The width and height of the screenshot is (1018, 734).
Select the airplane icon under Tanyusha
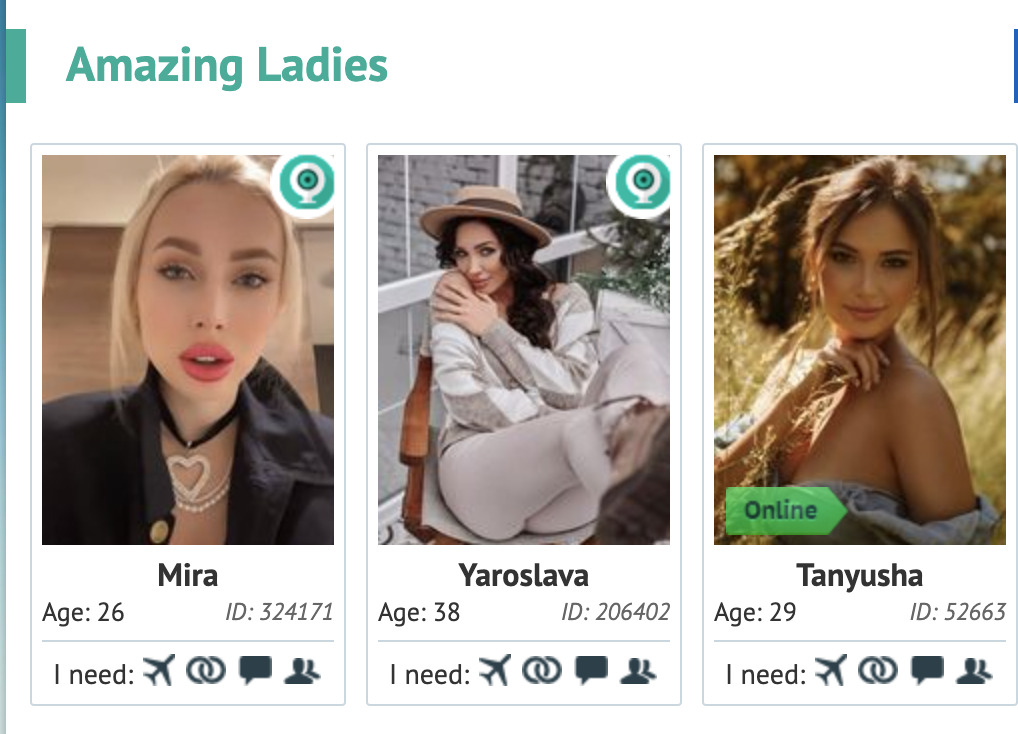(x=832, y=671)
